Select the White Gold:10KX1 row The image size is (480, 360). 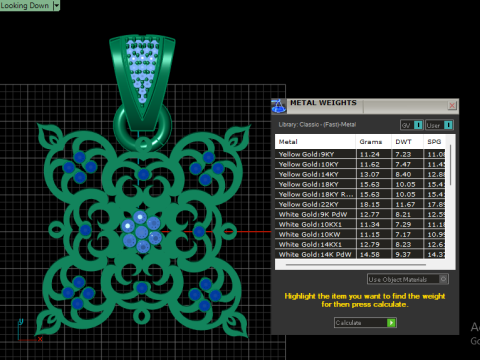(360, 224)
